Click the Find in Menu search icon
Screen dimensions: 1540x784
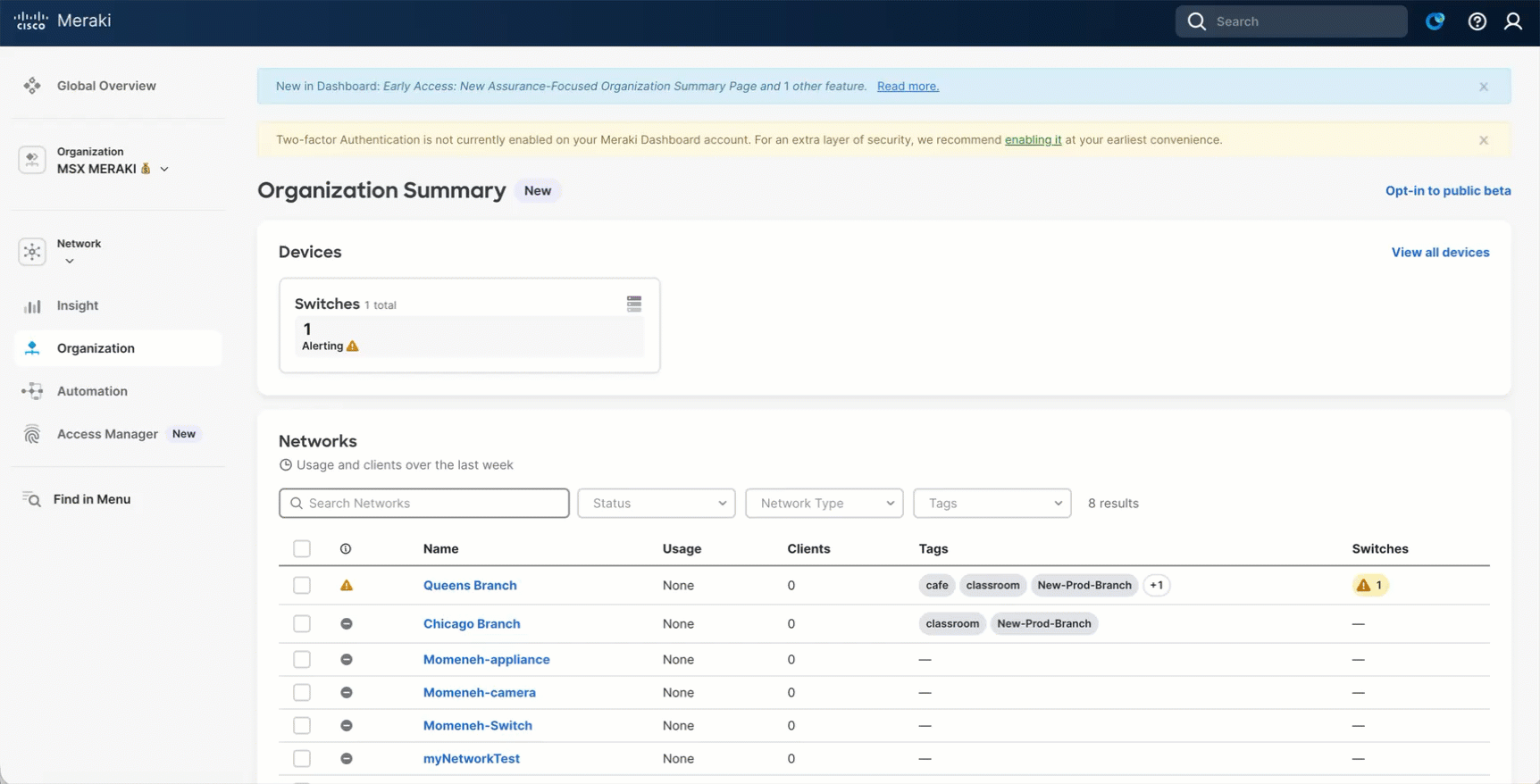point(31,499)
